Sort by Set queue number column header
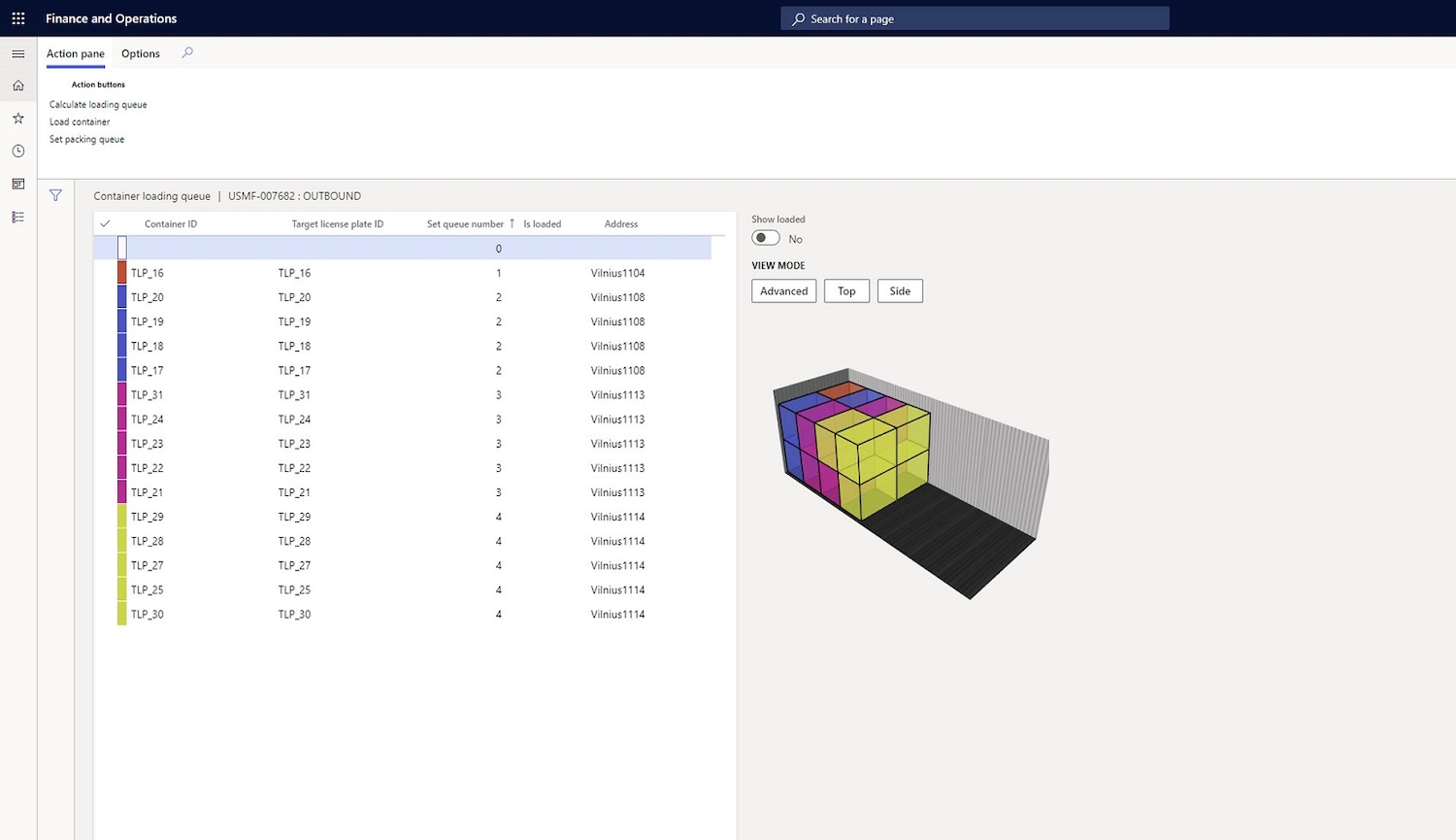The image size is (1456, 840). click(466, 224)
